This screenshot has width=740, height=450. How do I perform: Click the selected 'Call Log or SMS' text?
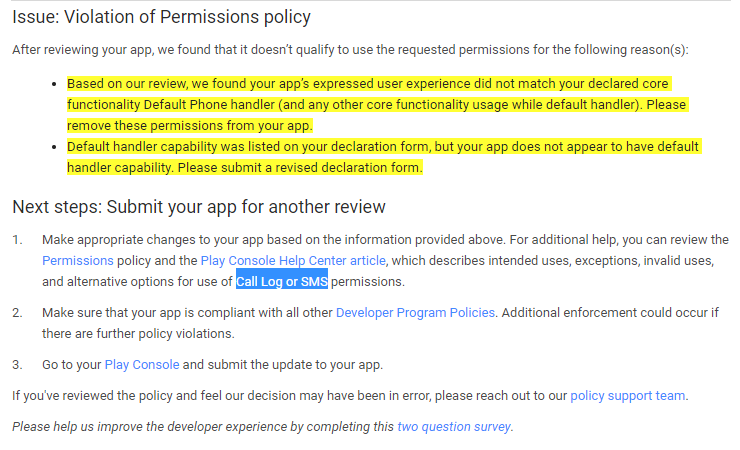click(282, 282)
